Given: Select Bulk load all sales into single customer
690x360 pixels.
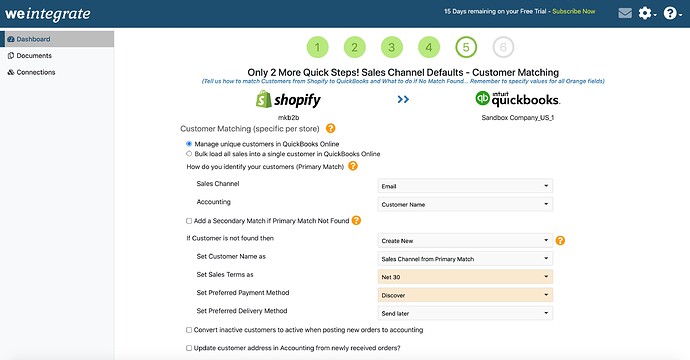Looking at the screenshot, I should 189,154.
